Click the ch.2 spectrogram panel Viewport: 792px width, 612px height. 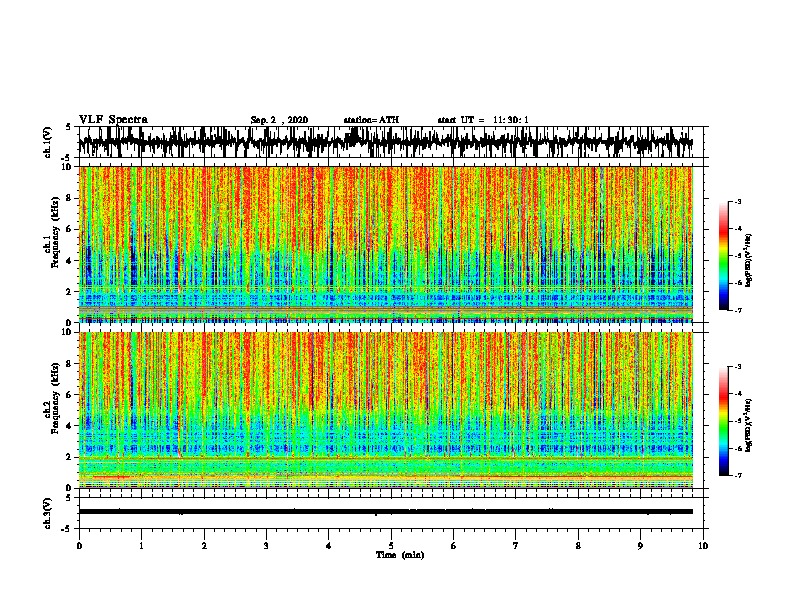[385, 410]
